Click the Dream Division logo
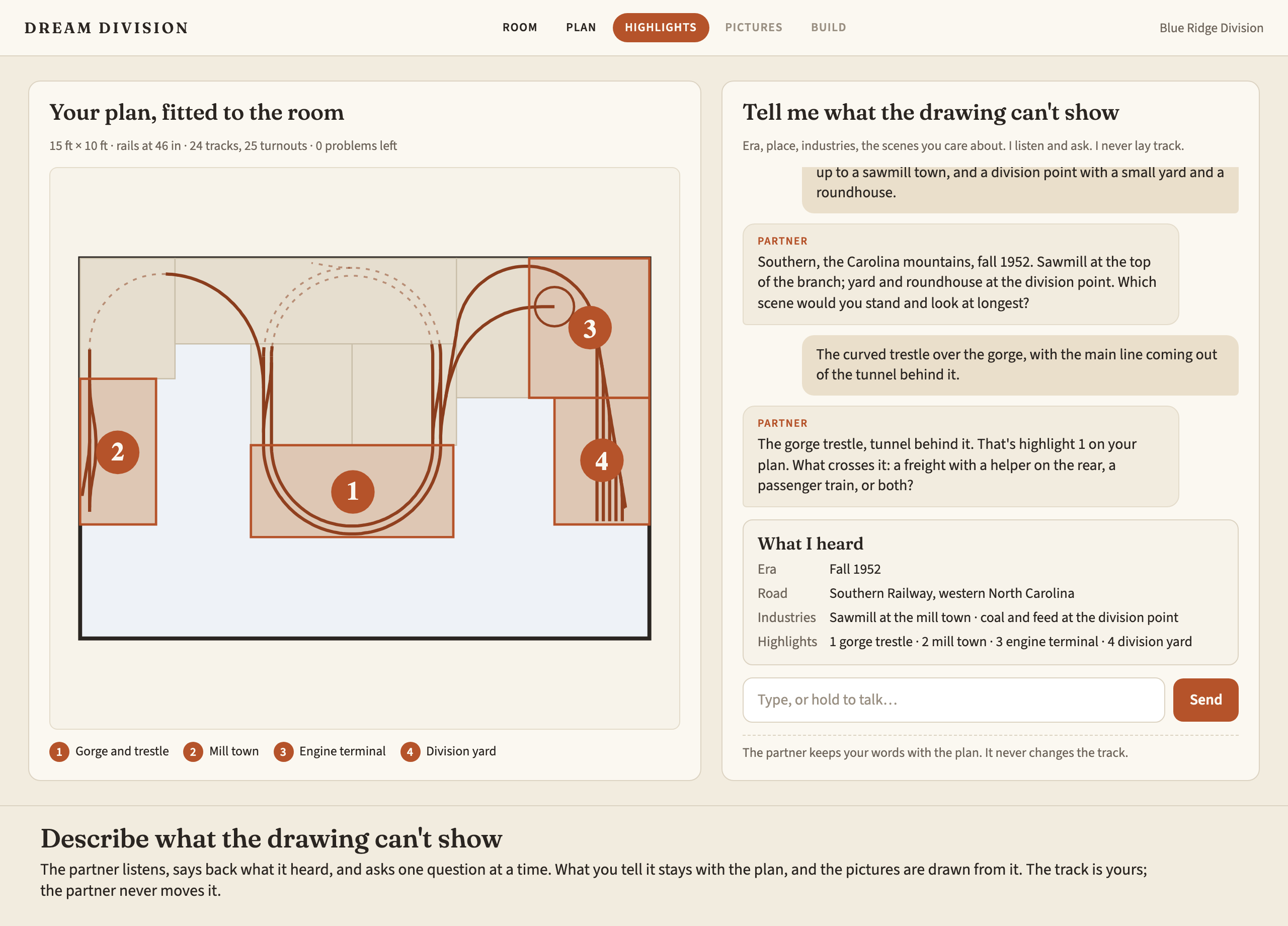 (x=107, y=28)
